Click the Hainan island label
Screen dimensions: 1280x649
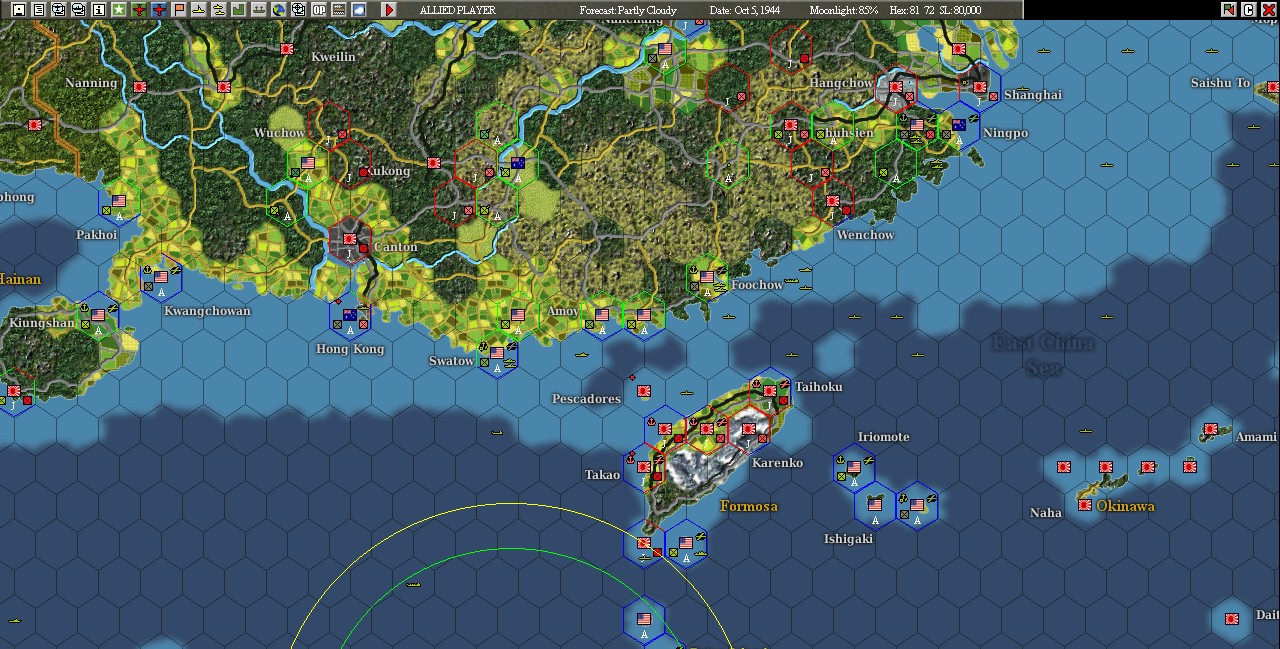(x=20, y=279)
